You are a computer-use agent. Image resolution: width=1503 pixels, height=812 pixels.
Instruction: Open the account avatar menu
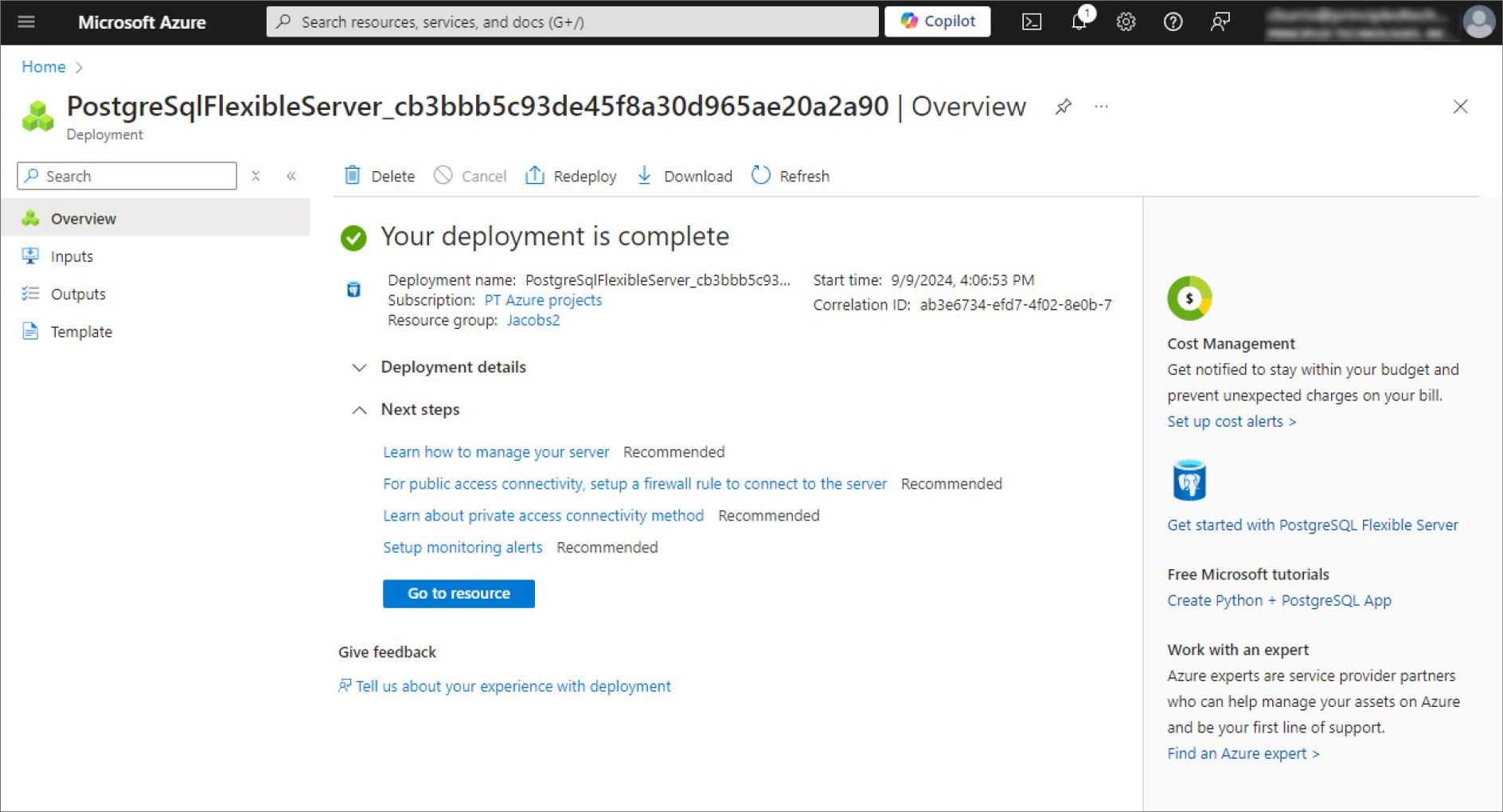1478,22
